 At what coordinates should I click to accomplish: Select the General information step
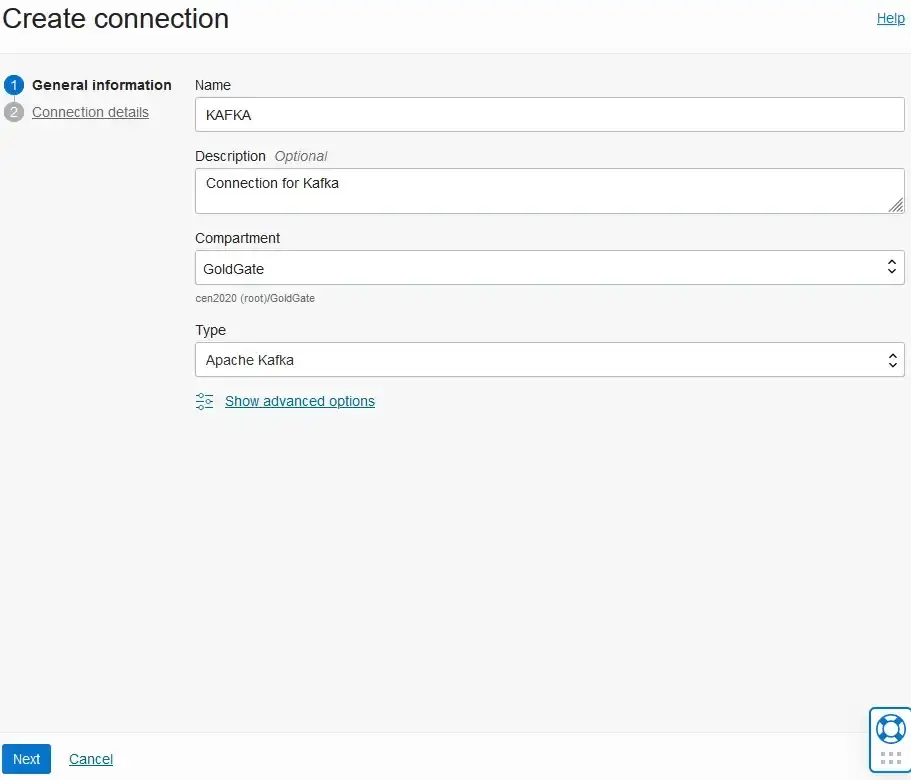[101, 85]
